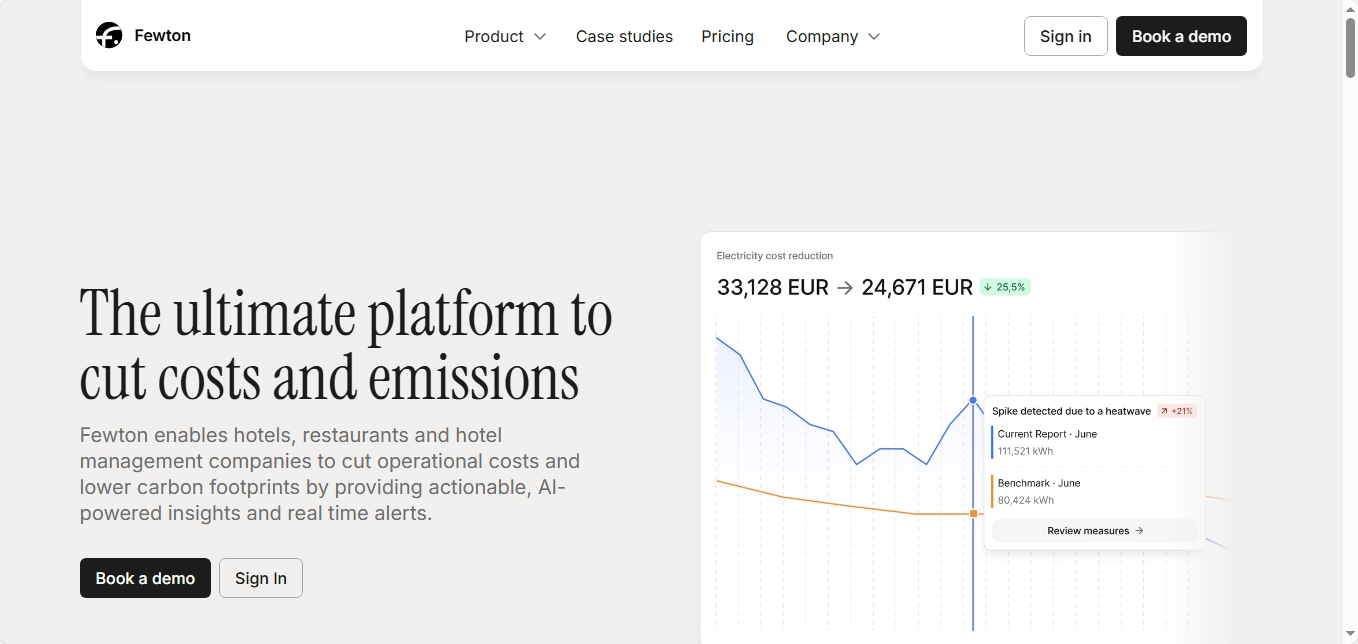Expand the Product dropdown chevron
1358x644 pixels.
coord(540,37)
